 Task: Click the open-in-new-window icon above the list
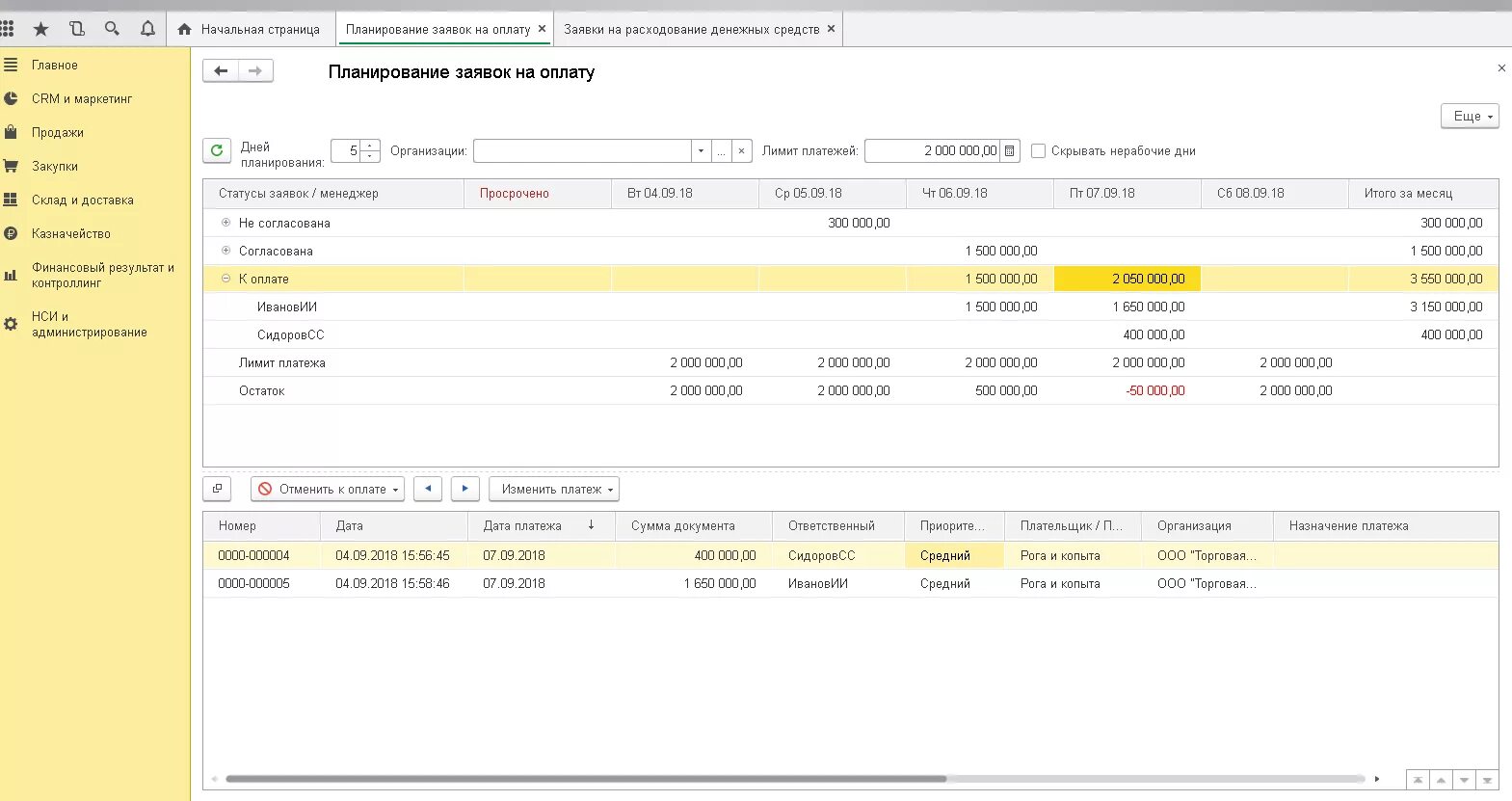point(217,489)
